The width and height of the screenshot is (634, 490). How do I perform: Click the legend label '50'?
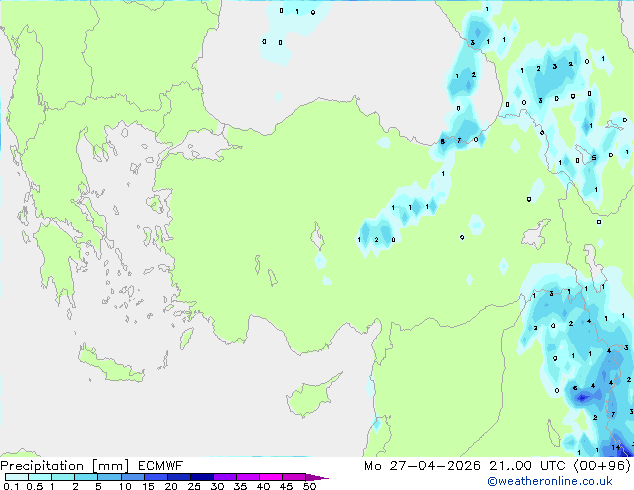pyautogui.click(x=309, y=486)
